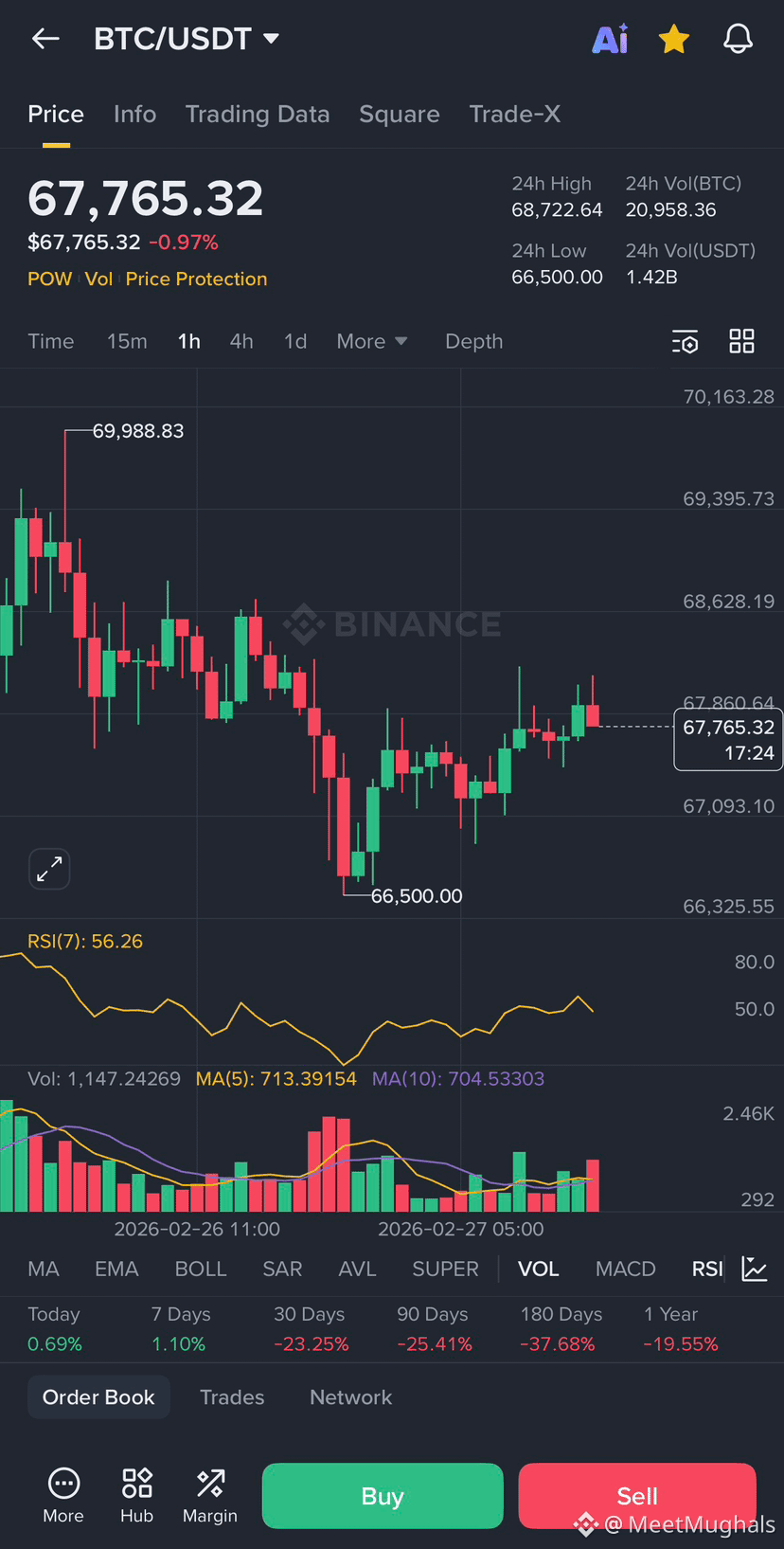Show the Depth chart
Screen dimensions: 784x1549
pyautogui.click(x=474, y=341)
